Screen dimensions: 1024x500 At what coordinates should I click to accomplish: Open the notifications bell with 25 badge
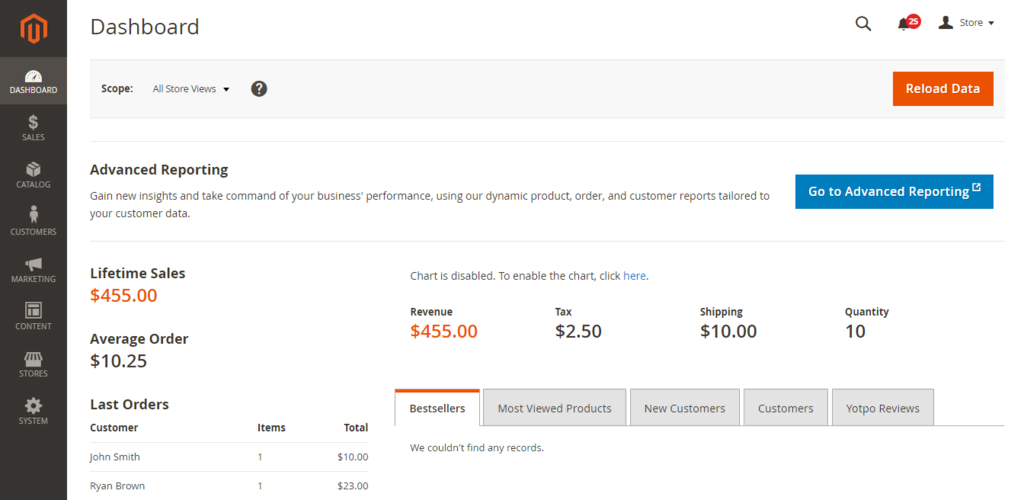coord(904,23)
